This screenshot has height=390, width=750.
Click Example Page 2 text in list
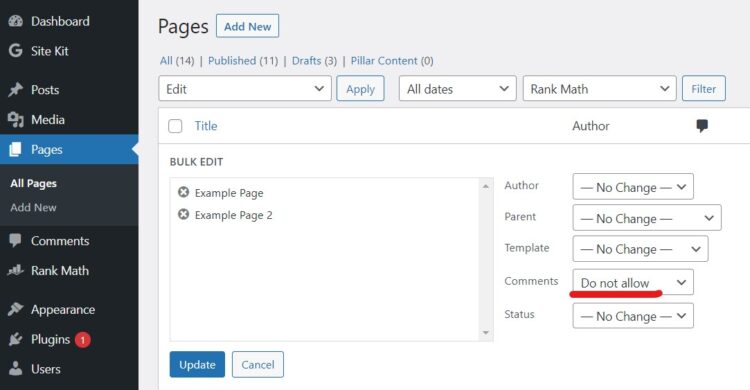(233, 215)
